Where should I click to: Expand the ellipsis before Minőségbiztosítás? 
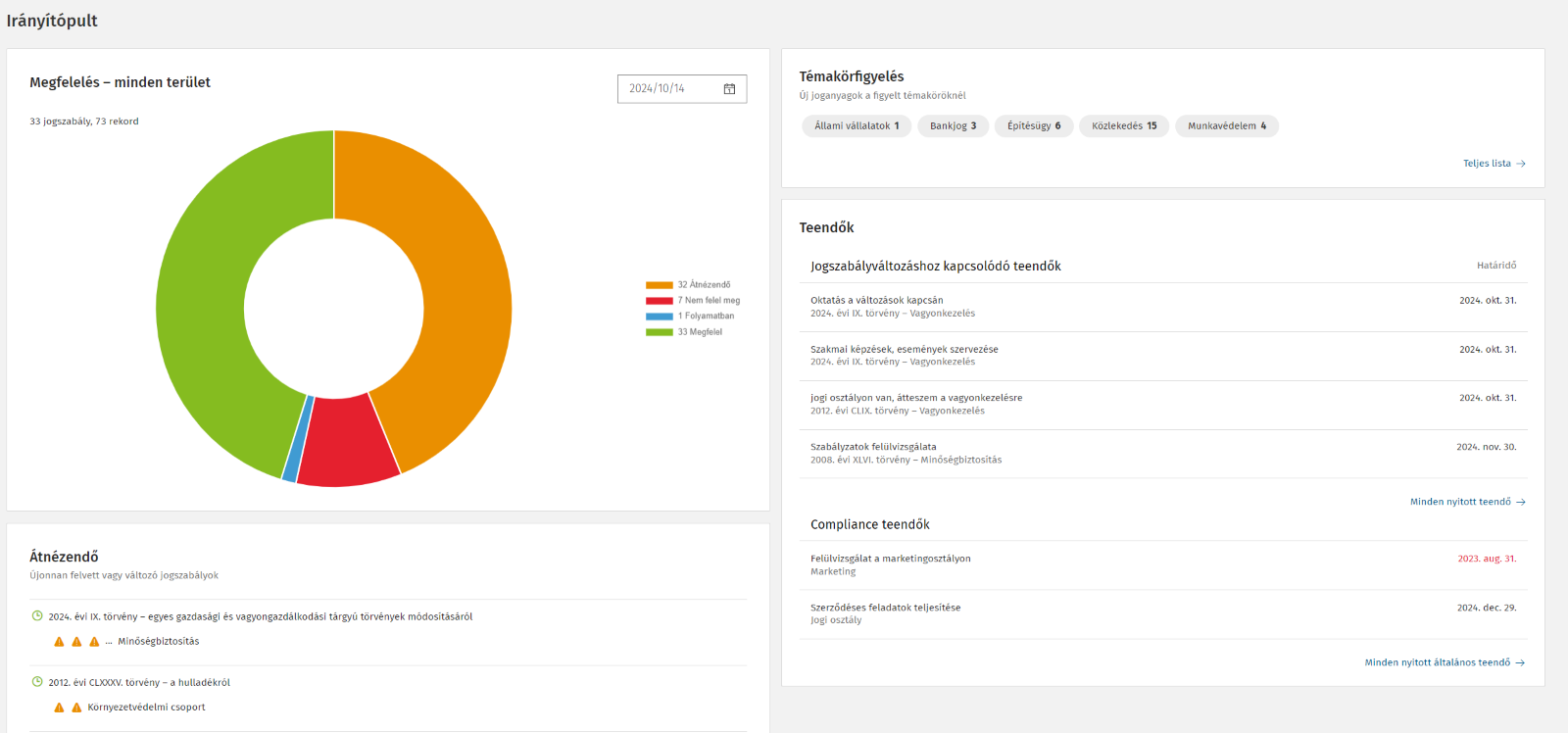pyautogui.click(x=109, y=642)
